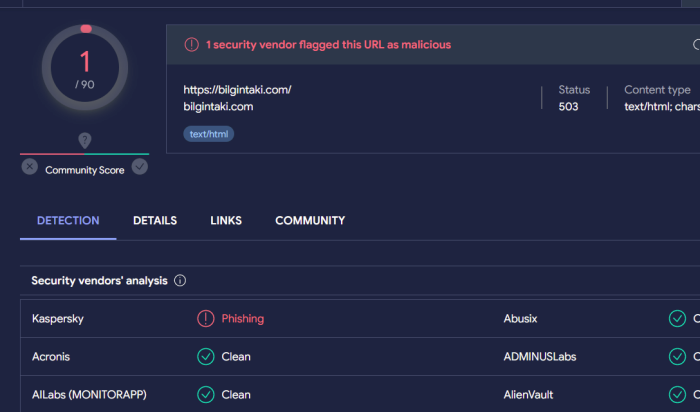Click the Community Score upvote checkmark icon
The width and height of the screenshot is (700, 412).
click(140, 167)
